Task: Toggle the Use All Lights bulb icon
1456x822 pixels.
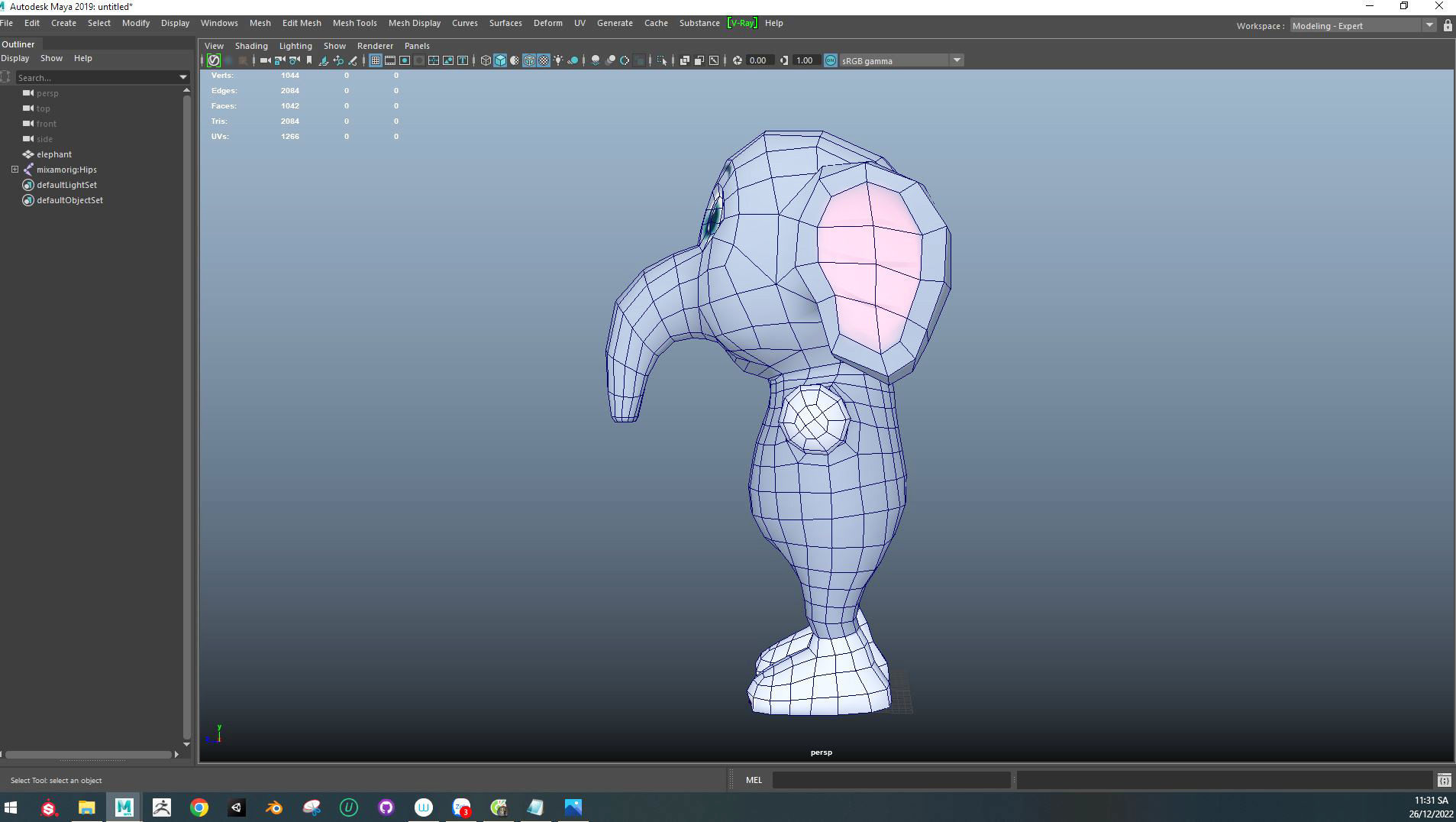Action: pyautogui.click(x=558, y=60)
